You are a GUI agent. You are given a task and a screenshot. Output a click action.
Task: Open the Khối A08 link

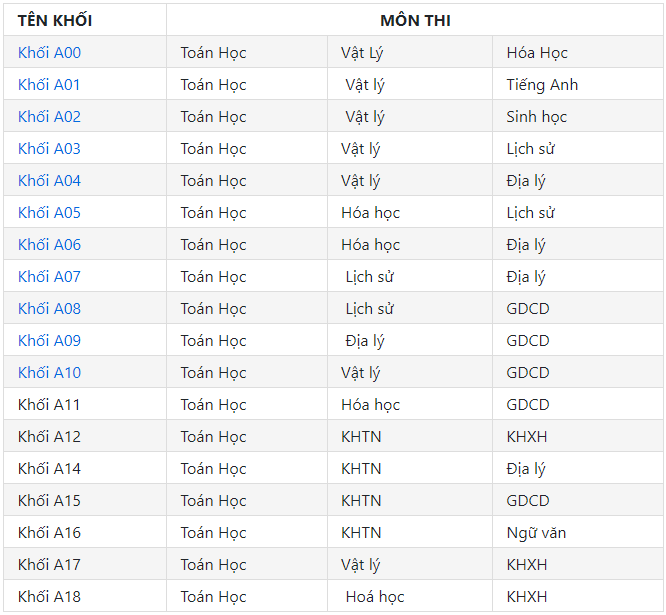click(49, 308)
